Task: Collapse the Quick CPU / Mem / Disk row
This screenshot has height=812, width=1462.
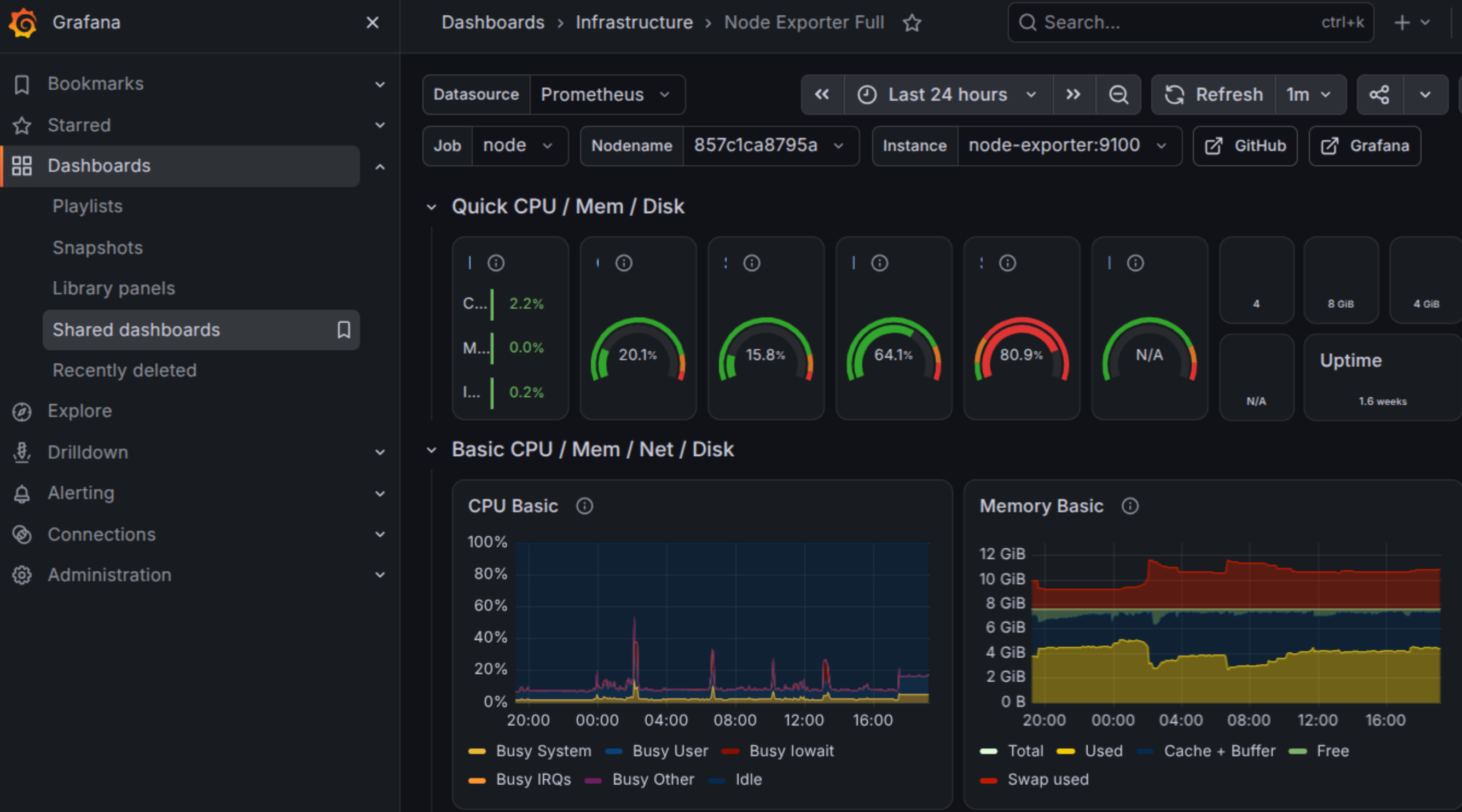Action: (432, 207)
